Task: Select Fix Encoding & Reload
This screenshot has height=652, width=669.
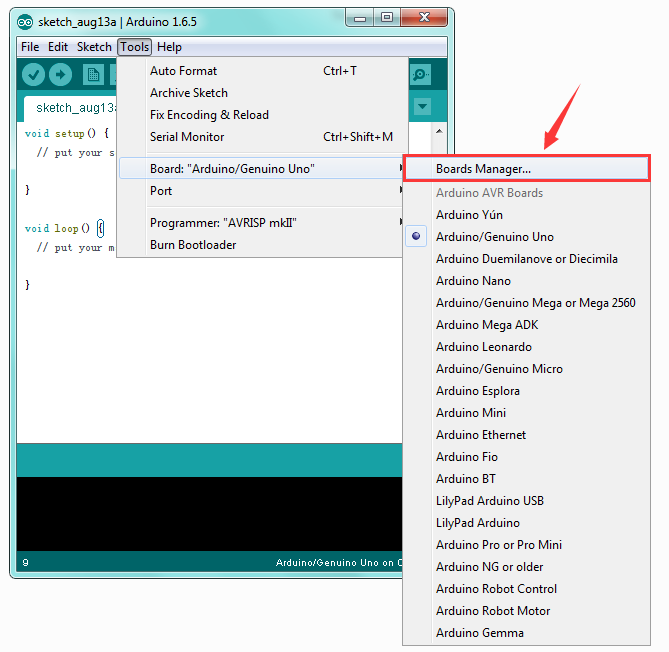Action: click(261, 115)
